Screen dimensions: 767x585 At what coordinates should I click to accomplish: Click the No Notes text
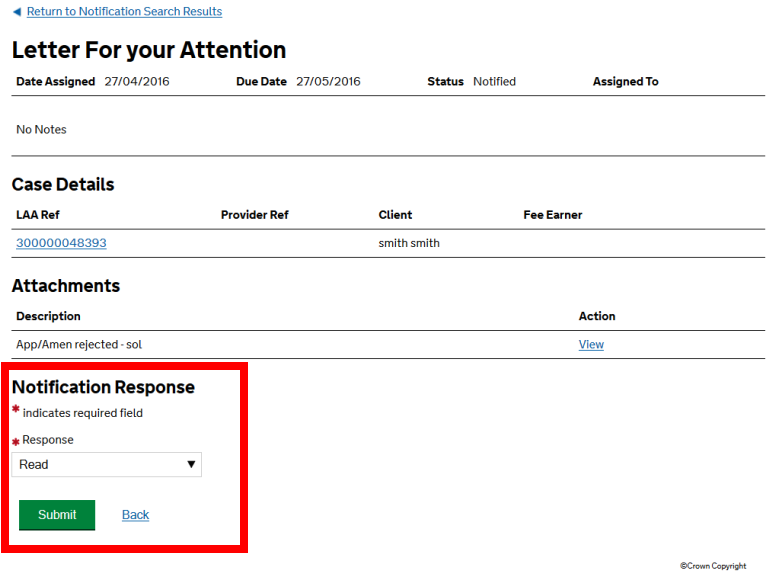click(41, 130)
